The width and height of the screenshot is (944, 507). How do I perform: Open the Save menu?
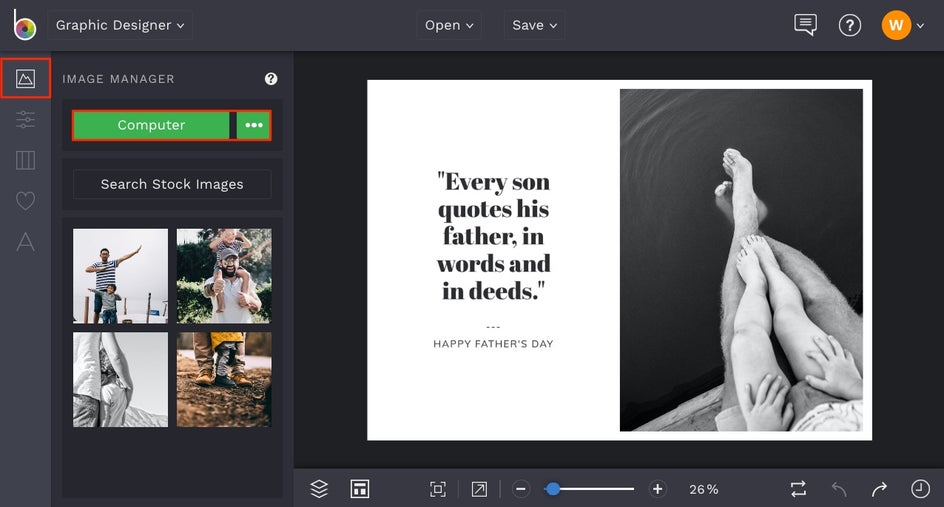(x=535, y=25)
